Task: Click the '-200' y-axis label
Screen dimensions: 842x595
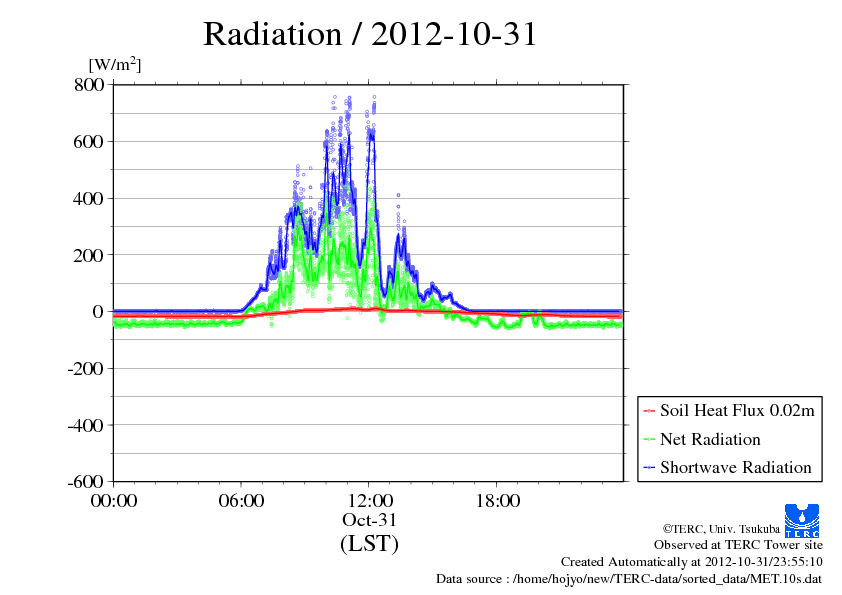Action: [86, 368]
